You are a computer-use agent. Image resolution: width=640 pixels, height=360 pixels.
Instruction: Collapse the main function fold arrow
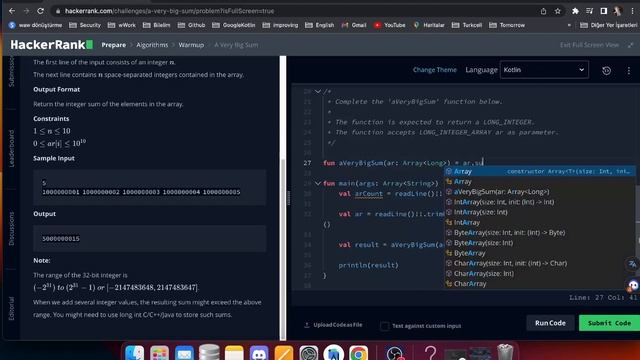tap(318, 183)
